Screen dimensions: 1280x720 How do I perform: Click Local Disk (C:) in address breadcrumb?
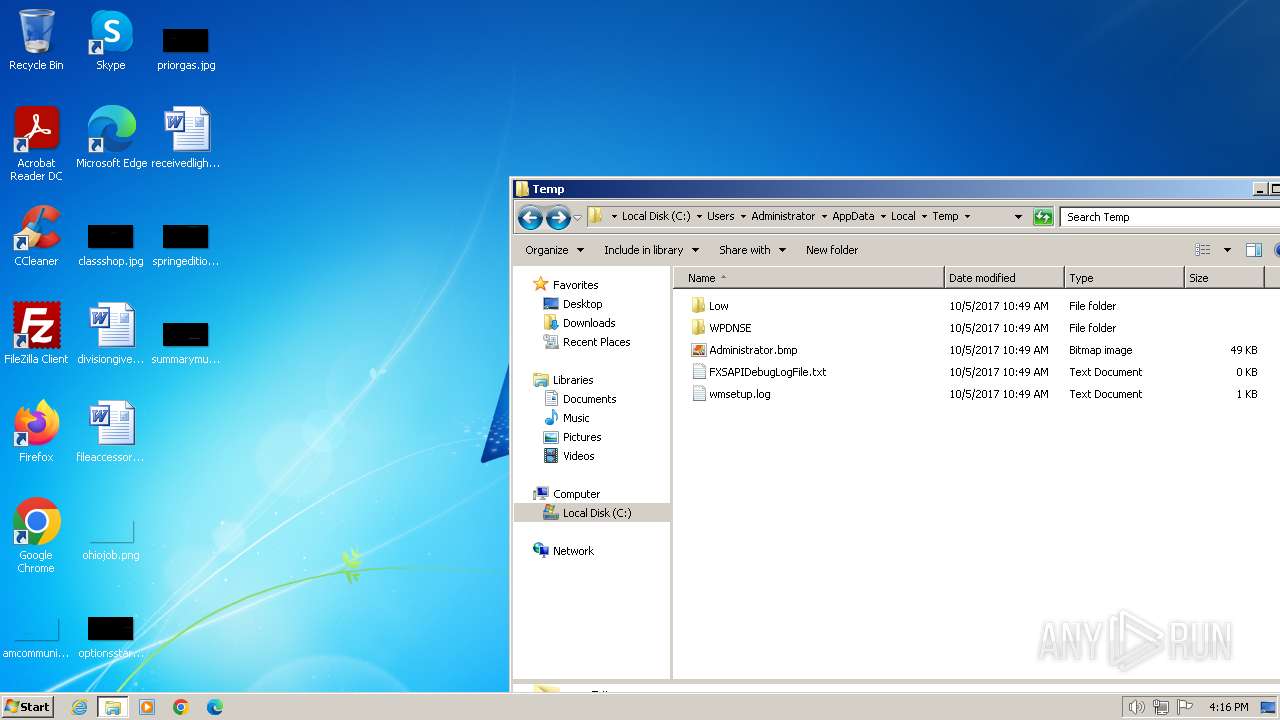tap(656, 217)
